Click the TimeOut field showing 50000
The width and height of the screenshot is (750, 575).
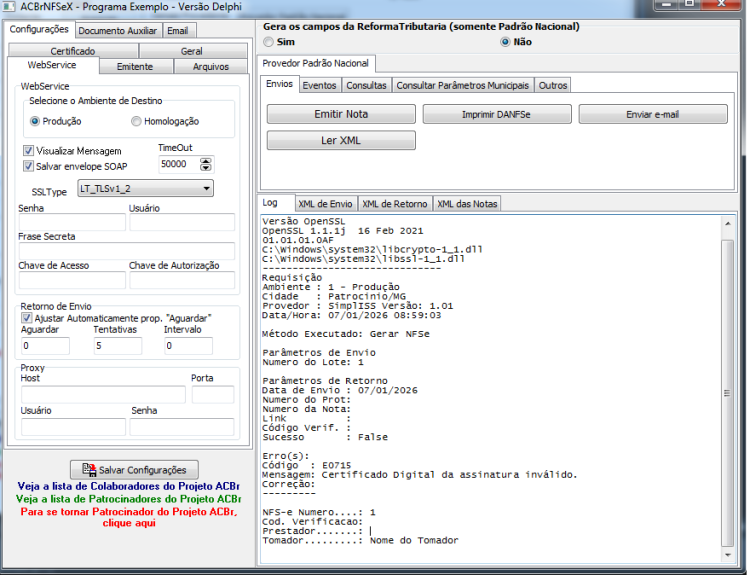click(x=179, y=164)
